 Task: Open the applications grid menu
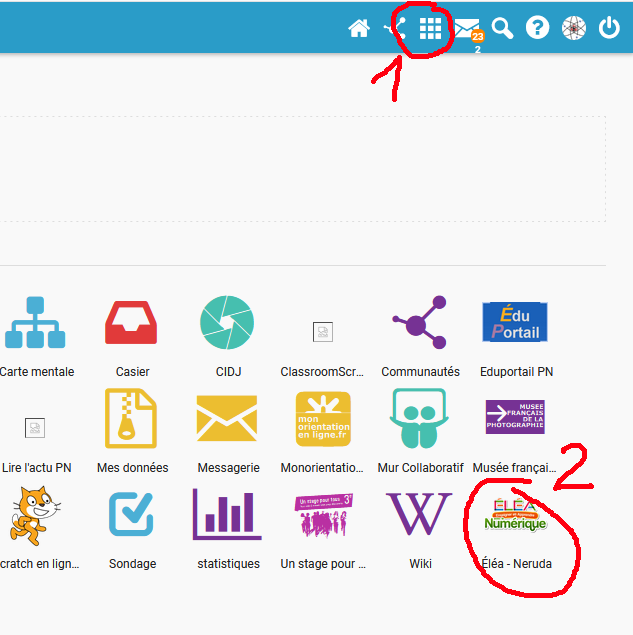tap(430, 28)
